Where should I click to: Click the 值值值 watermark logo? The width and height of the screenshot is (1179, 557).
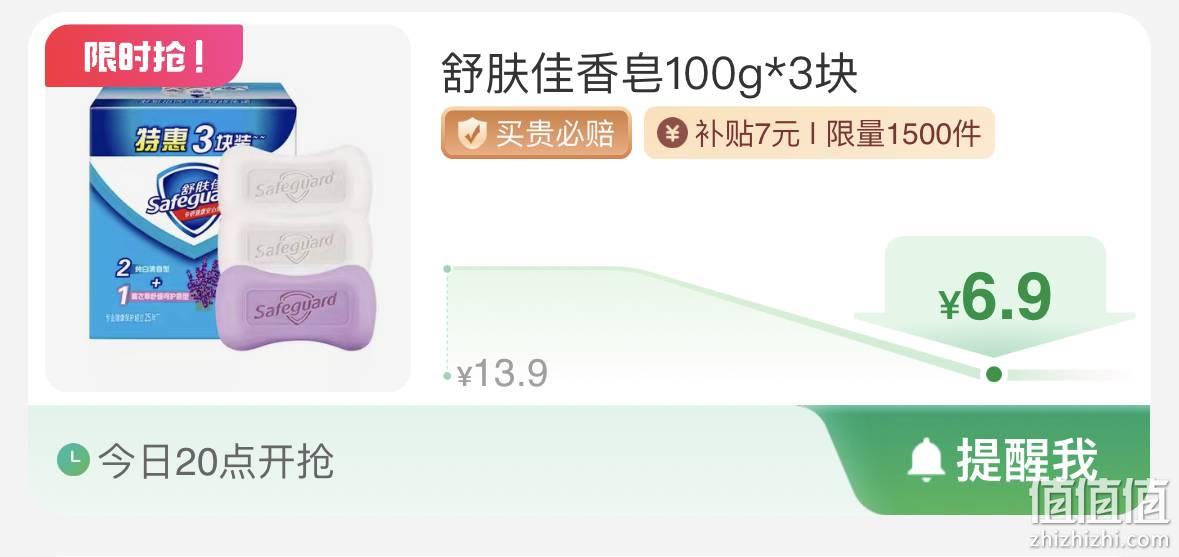(x=1099, y=501)
